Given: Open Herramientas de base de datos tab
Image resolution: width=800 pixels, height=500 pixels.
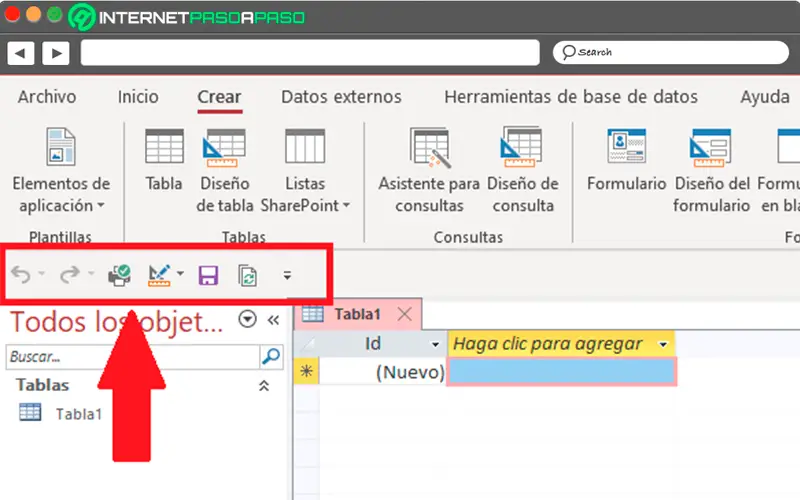Looking at the screenshot, I should [571, 96].
